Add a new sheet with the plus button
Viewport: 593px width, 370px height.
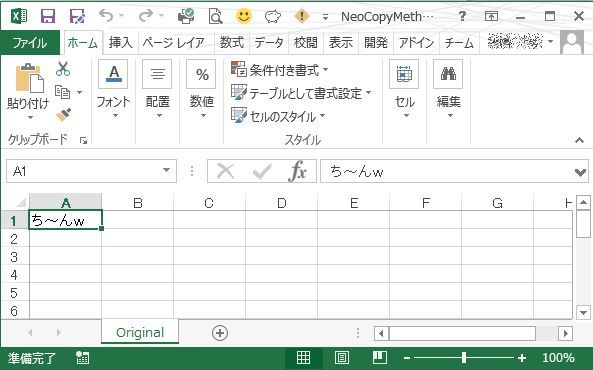tap(220, 333)
